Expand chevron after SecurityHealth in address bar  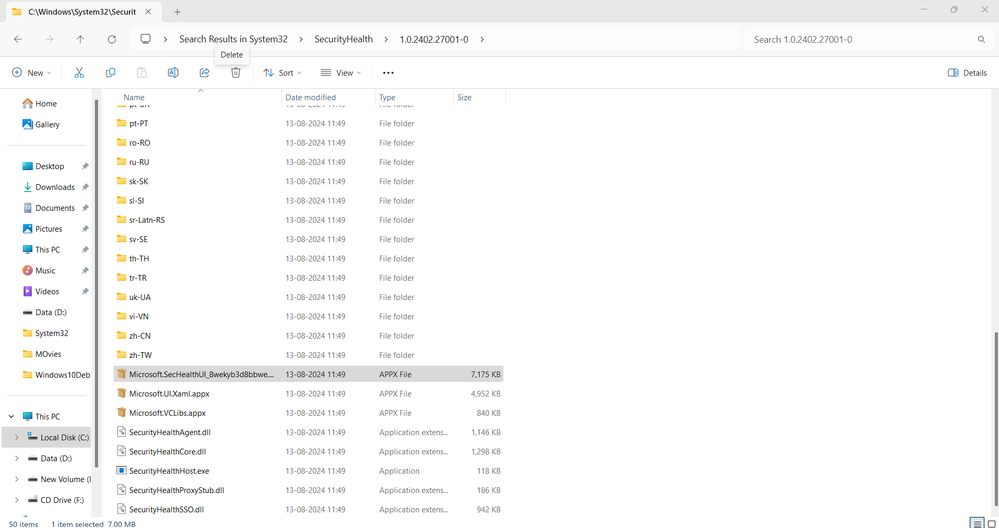(386, 39)
